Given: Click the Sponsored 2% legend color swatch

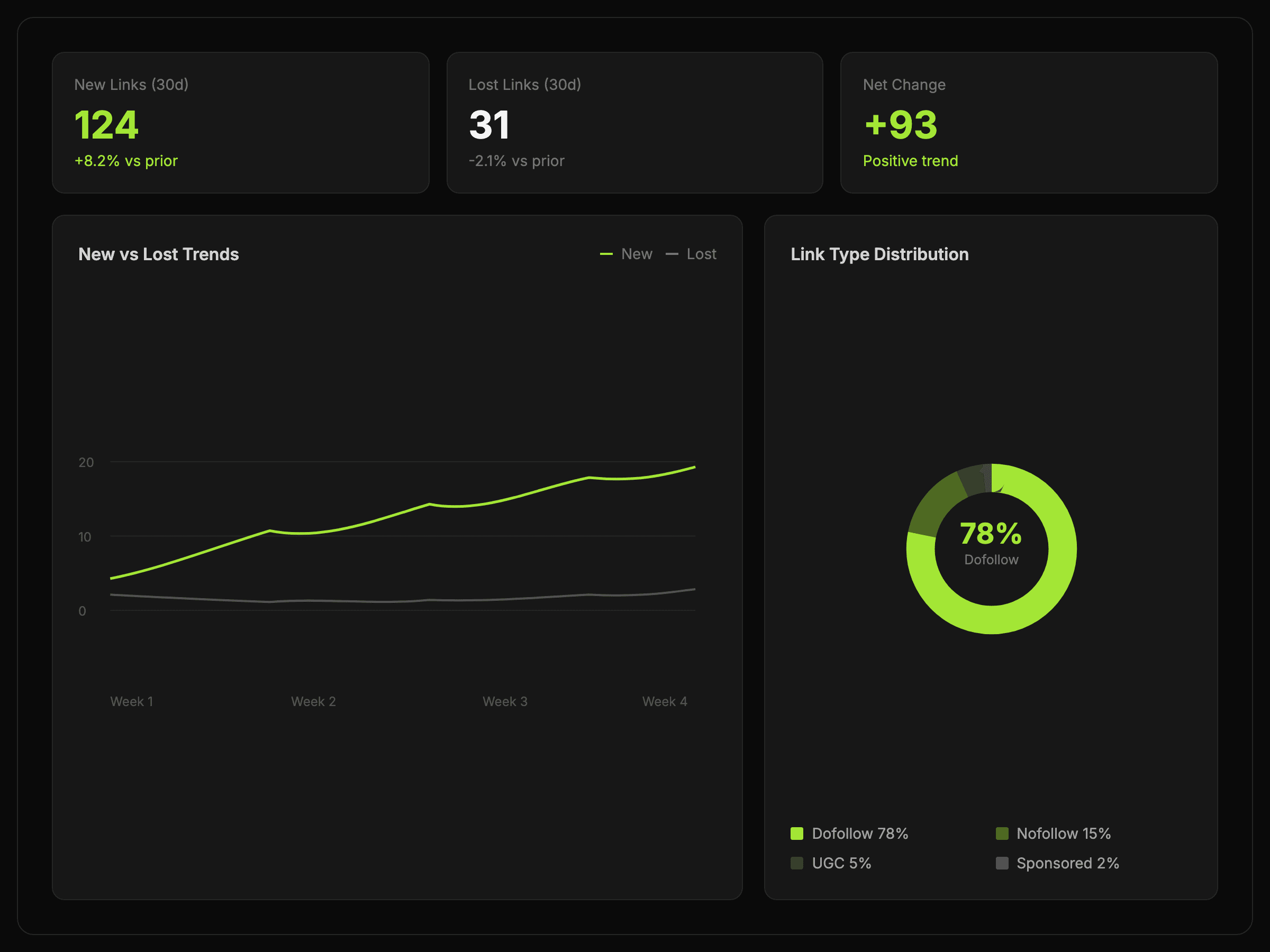Looking at the screenshot, I should click(1001, 863).
